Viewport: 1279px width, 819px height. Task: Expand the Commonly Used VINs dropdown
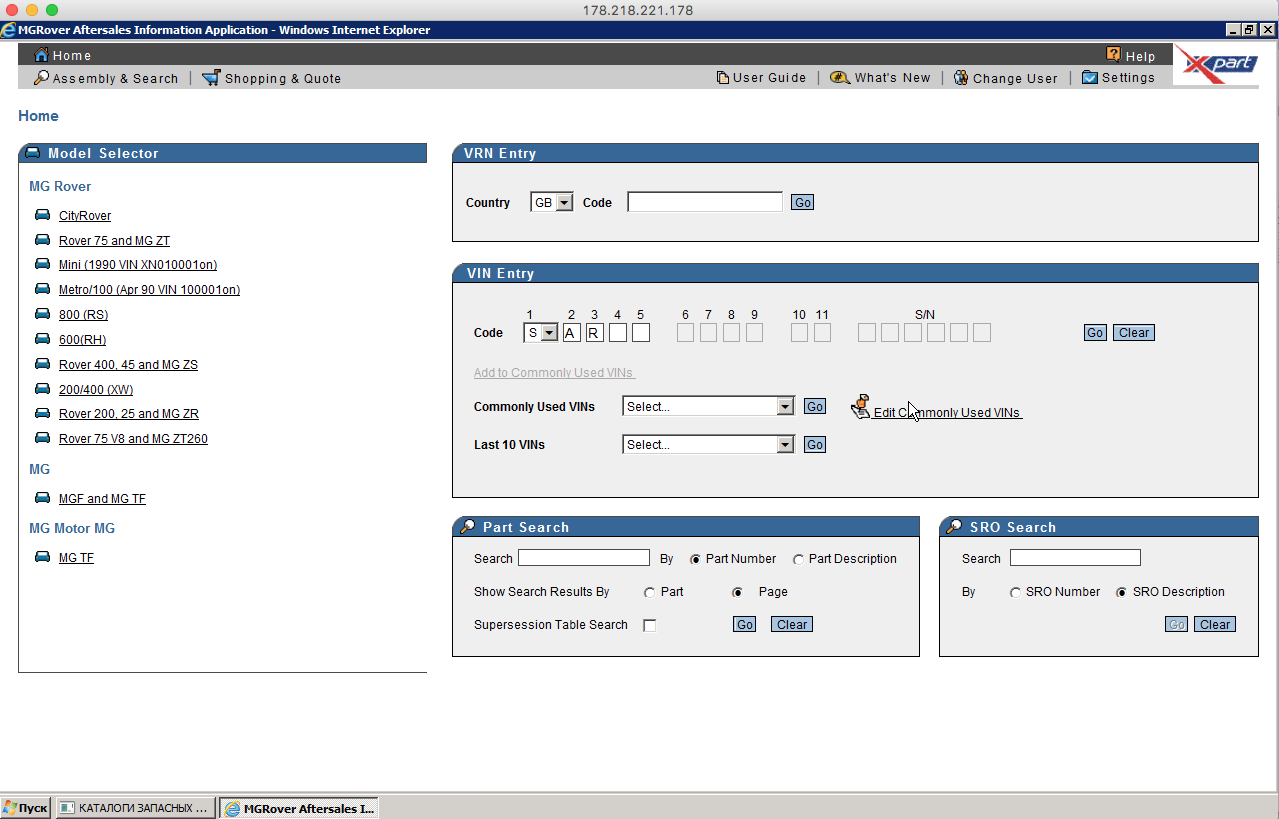coord(785,407)
